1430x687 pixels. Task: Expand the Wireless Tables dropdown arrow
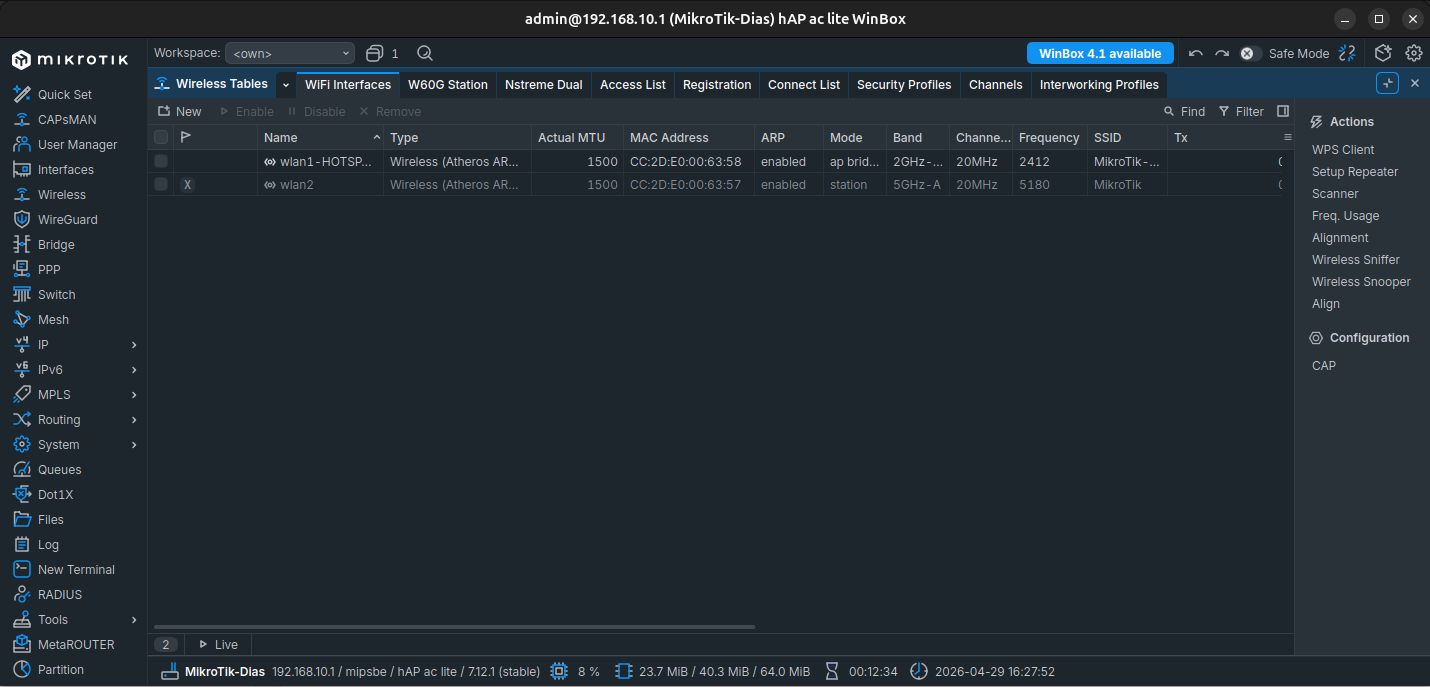[x=286, y=85]
